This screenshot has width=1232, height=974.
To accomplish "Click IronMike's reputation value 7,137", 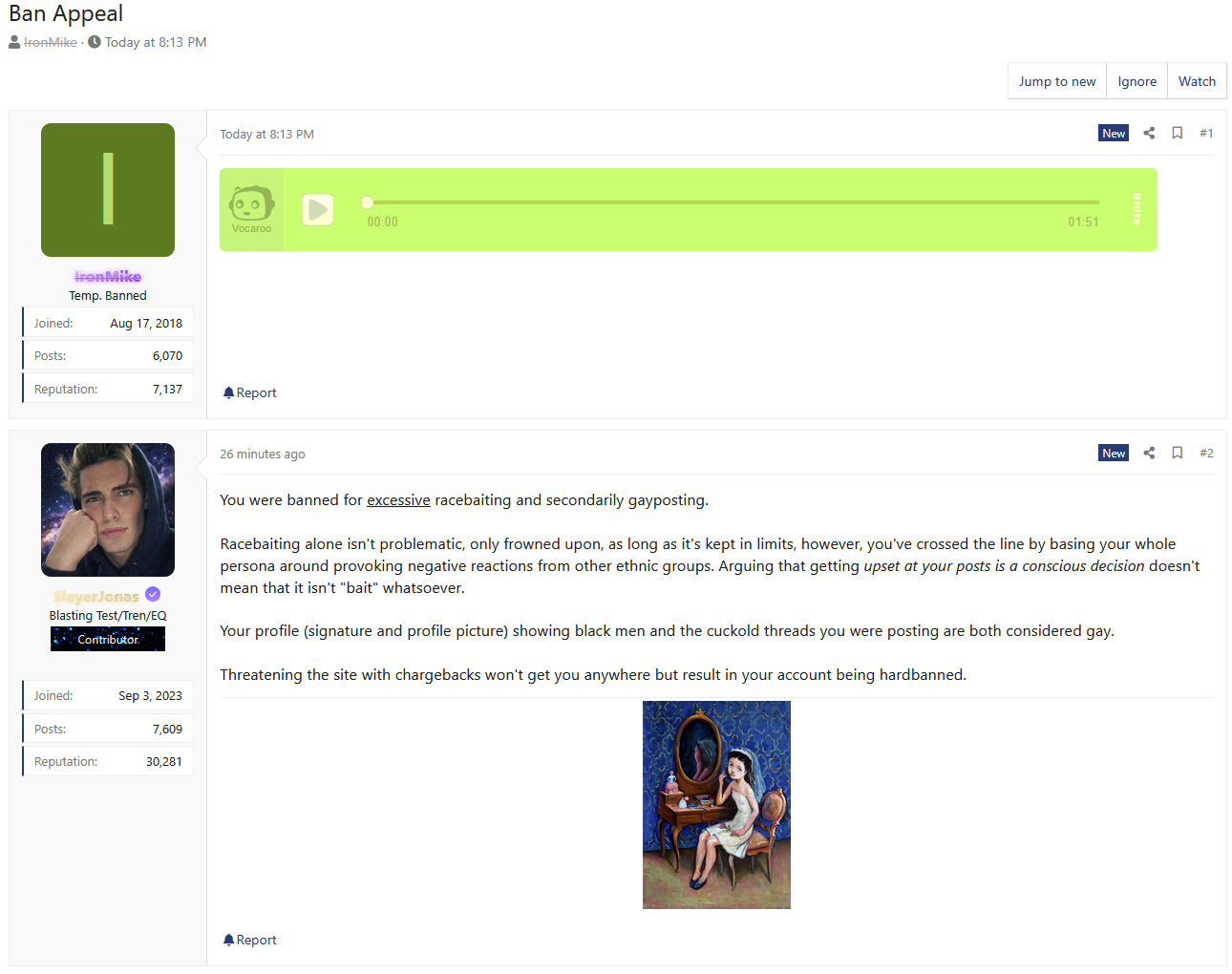I will (x=167, y=390).
